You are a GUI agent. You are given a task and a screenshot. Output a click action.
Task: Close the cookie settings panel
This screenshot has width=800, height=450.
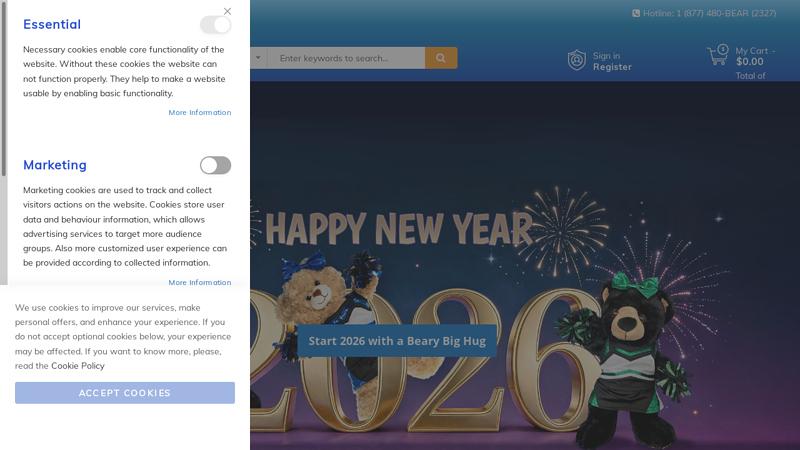(227, 12)
